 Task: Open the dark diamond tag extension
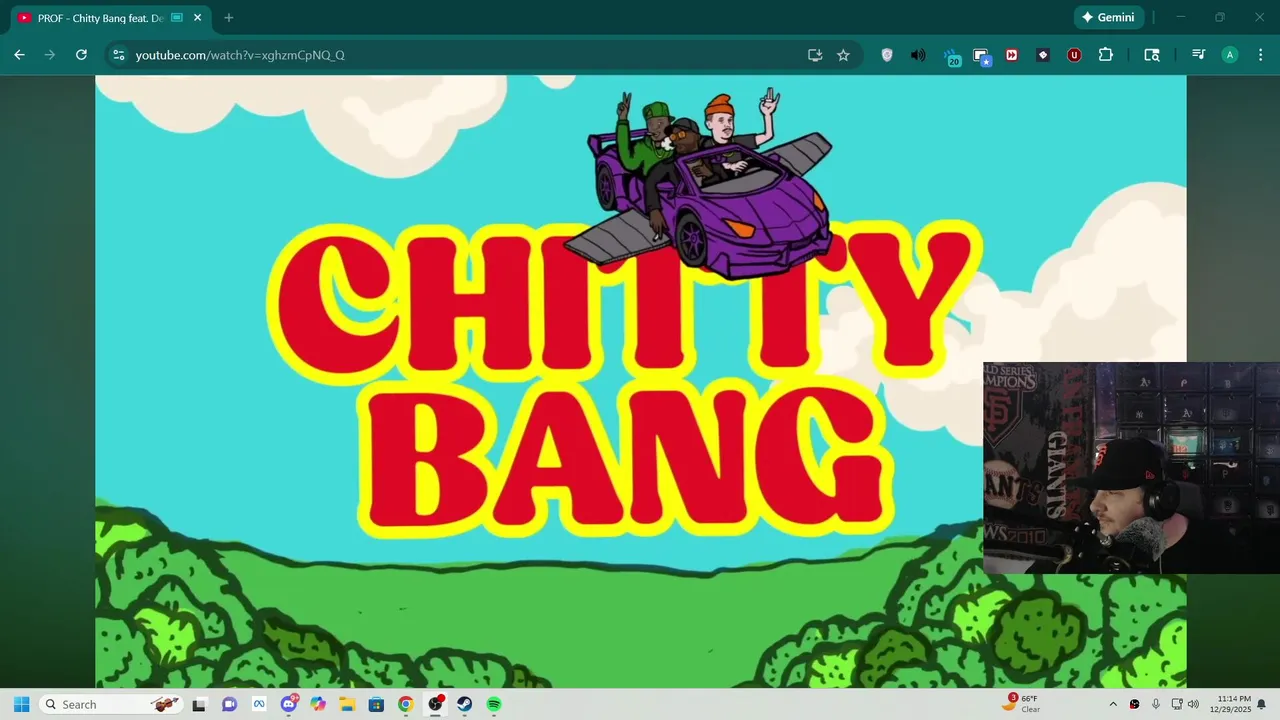1043,55
